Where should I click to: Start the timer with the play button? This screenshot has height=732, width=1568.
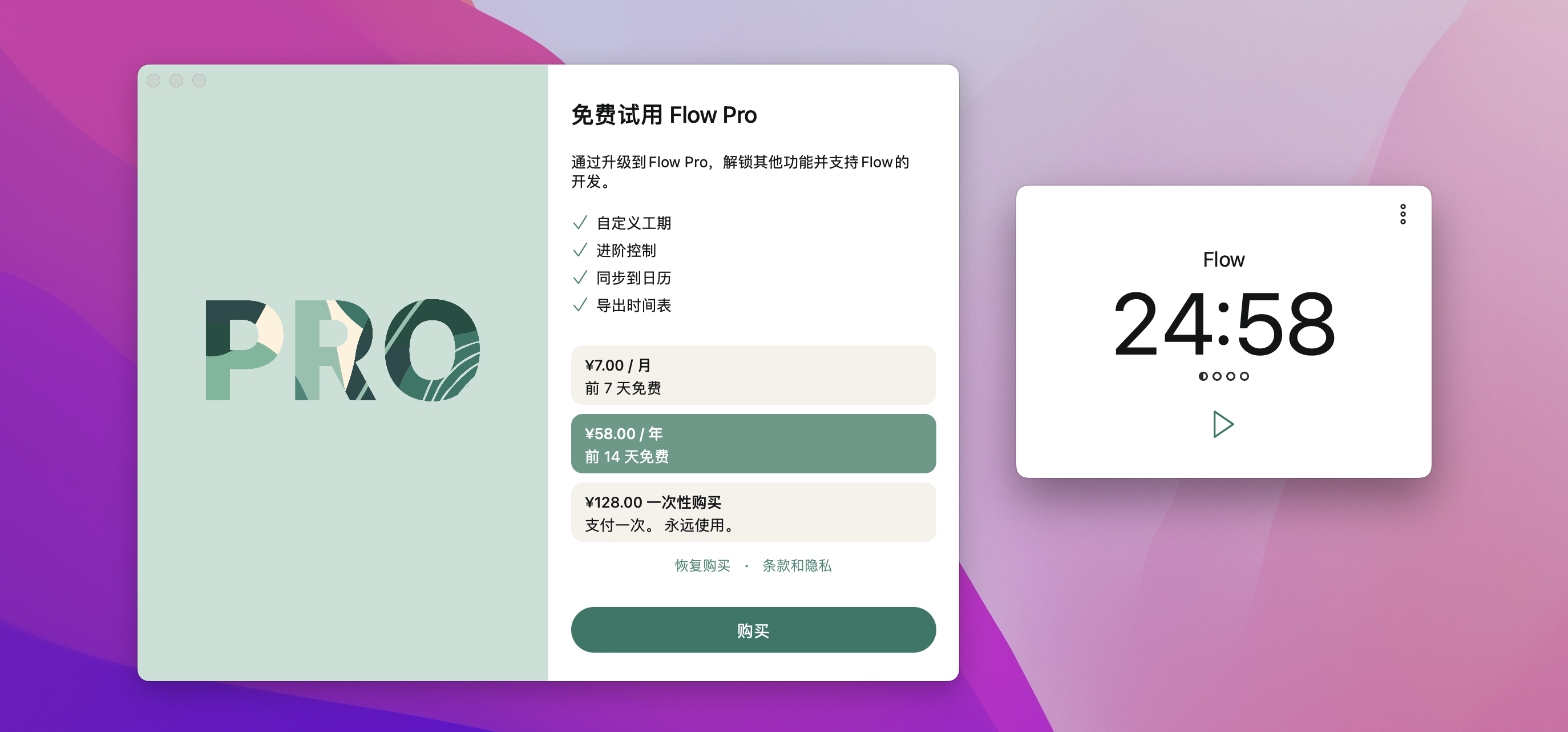1222,424
